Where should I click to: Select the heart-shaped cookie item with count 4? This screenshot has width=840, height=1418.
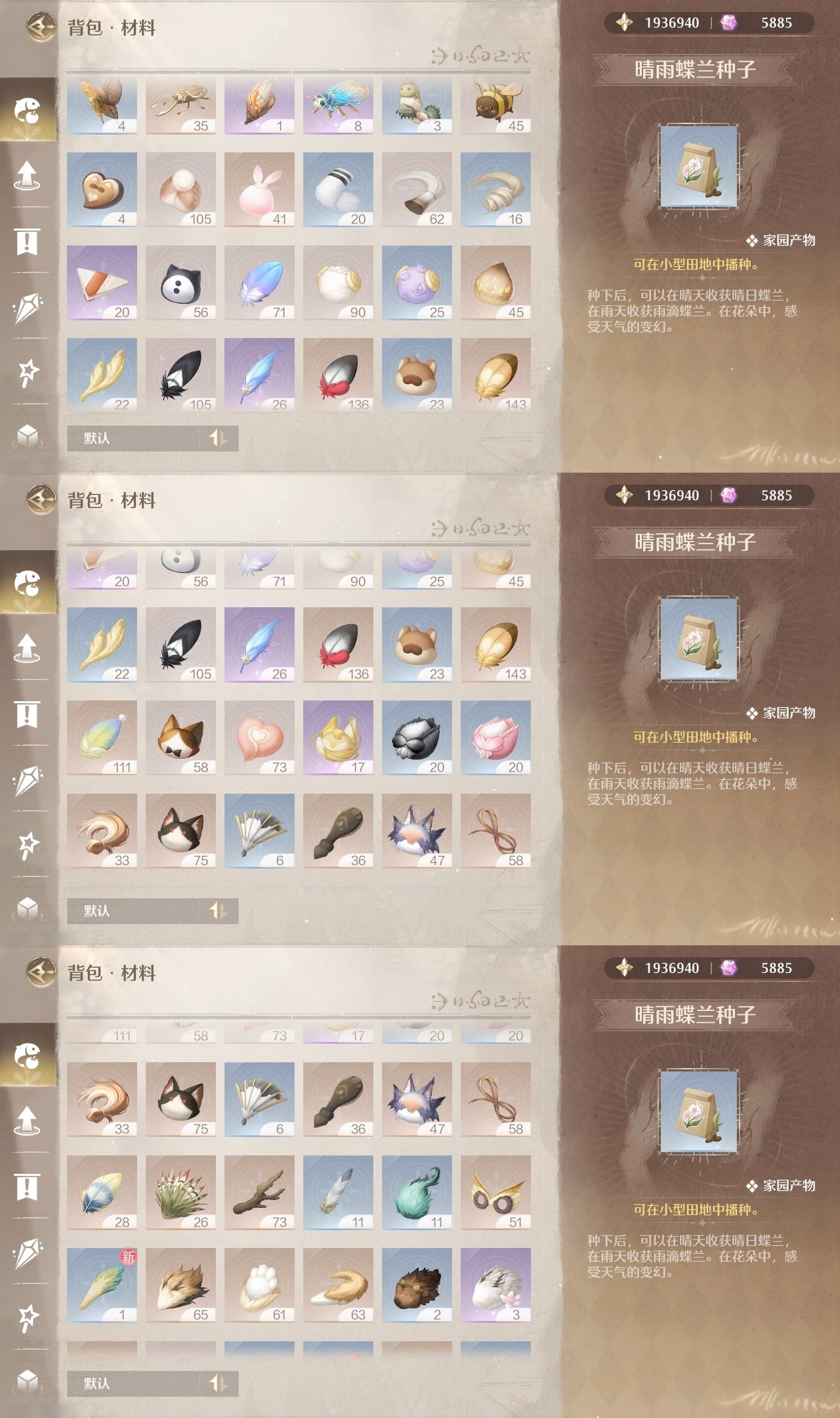coord(102,190)
